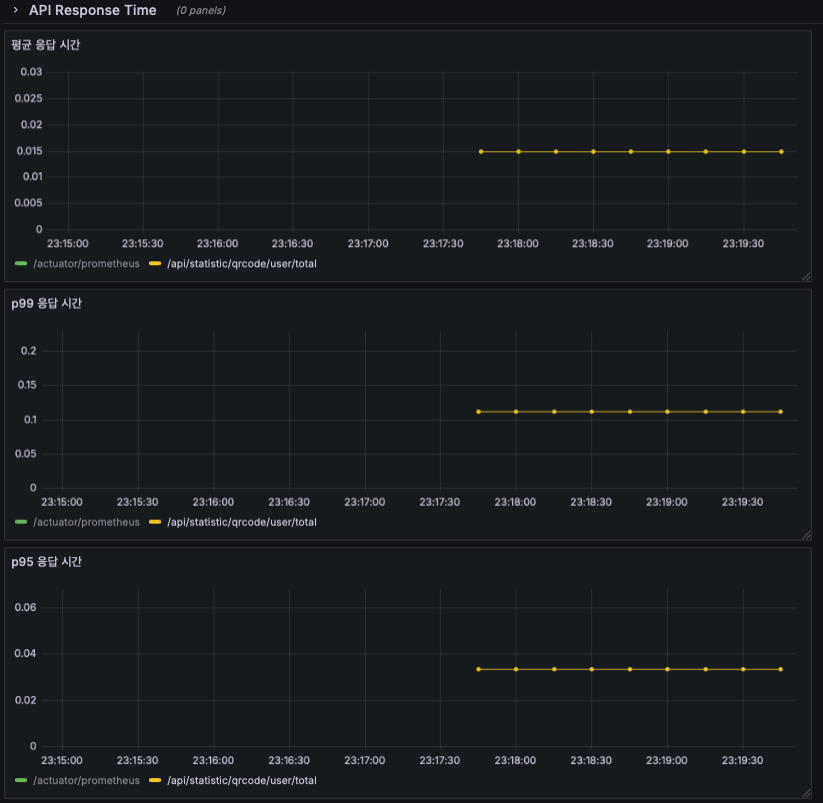Toggle /api/statistic/qrcode/user/total series in p95 legend
This screenshot has height=803, width=823.
pyautogui.click(x=242, y=780)
